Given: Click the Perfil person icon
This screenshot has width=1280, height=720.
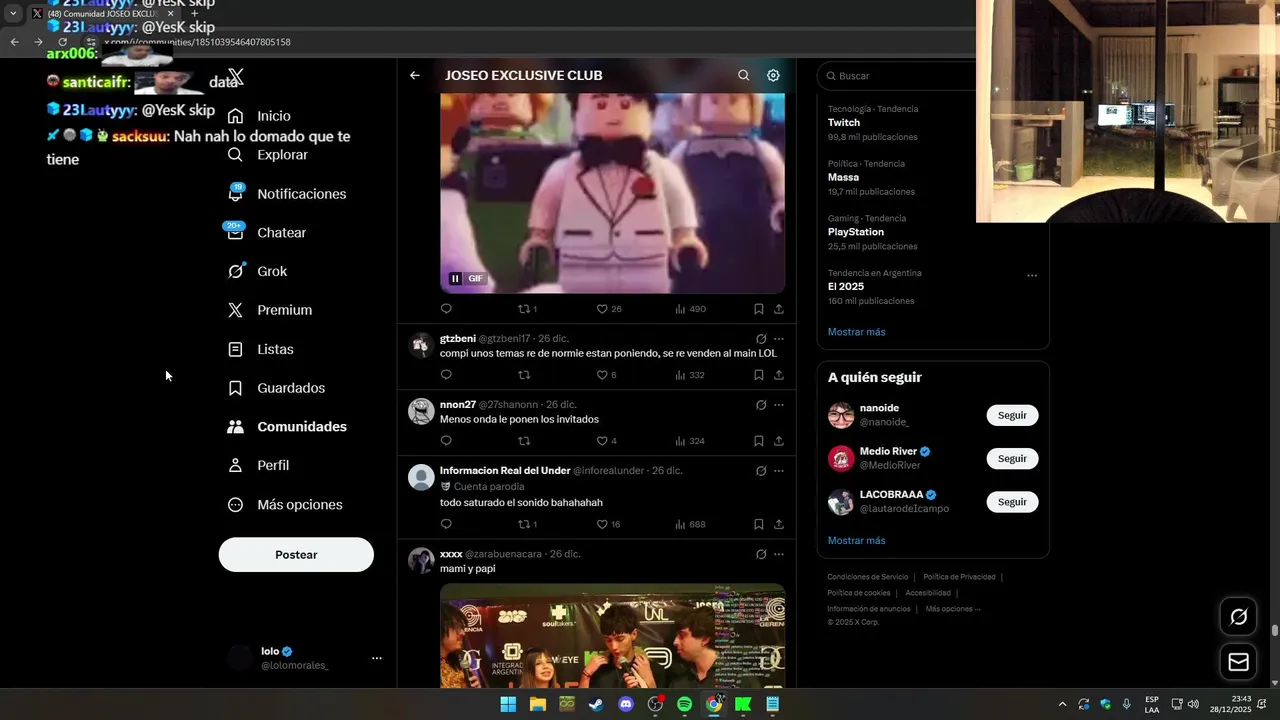Looking at the screenshot, I should tap(235, 465).
